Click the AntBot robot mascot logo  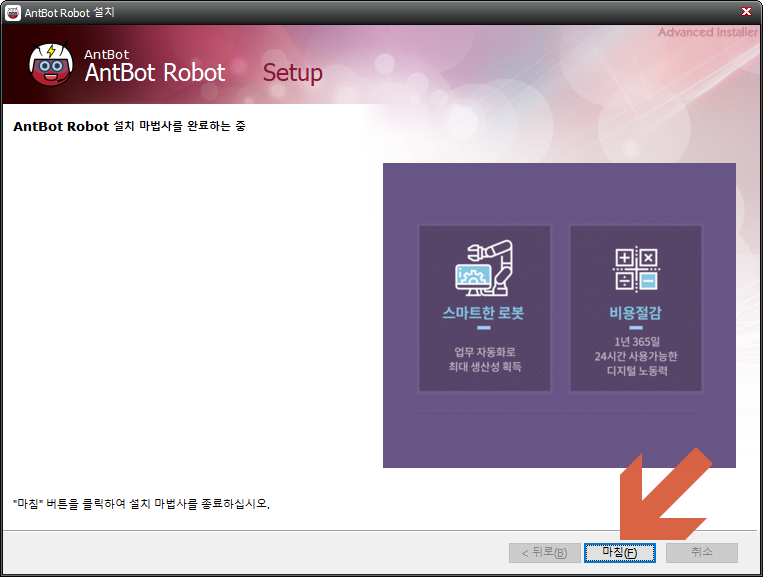[51, 64]
